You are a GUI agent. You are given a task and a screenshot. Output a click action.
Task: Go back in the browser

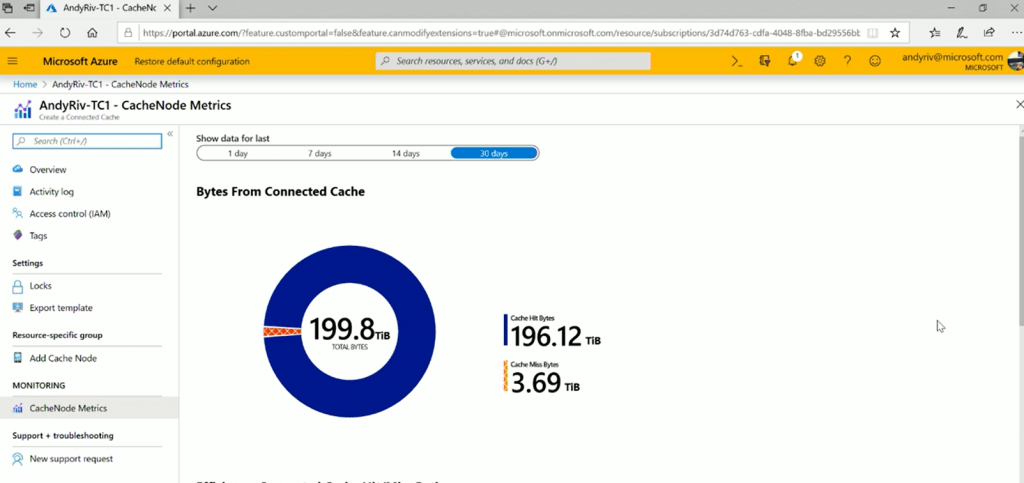[x=11, y=33]
